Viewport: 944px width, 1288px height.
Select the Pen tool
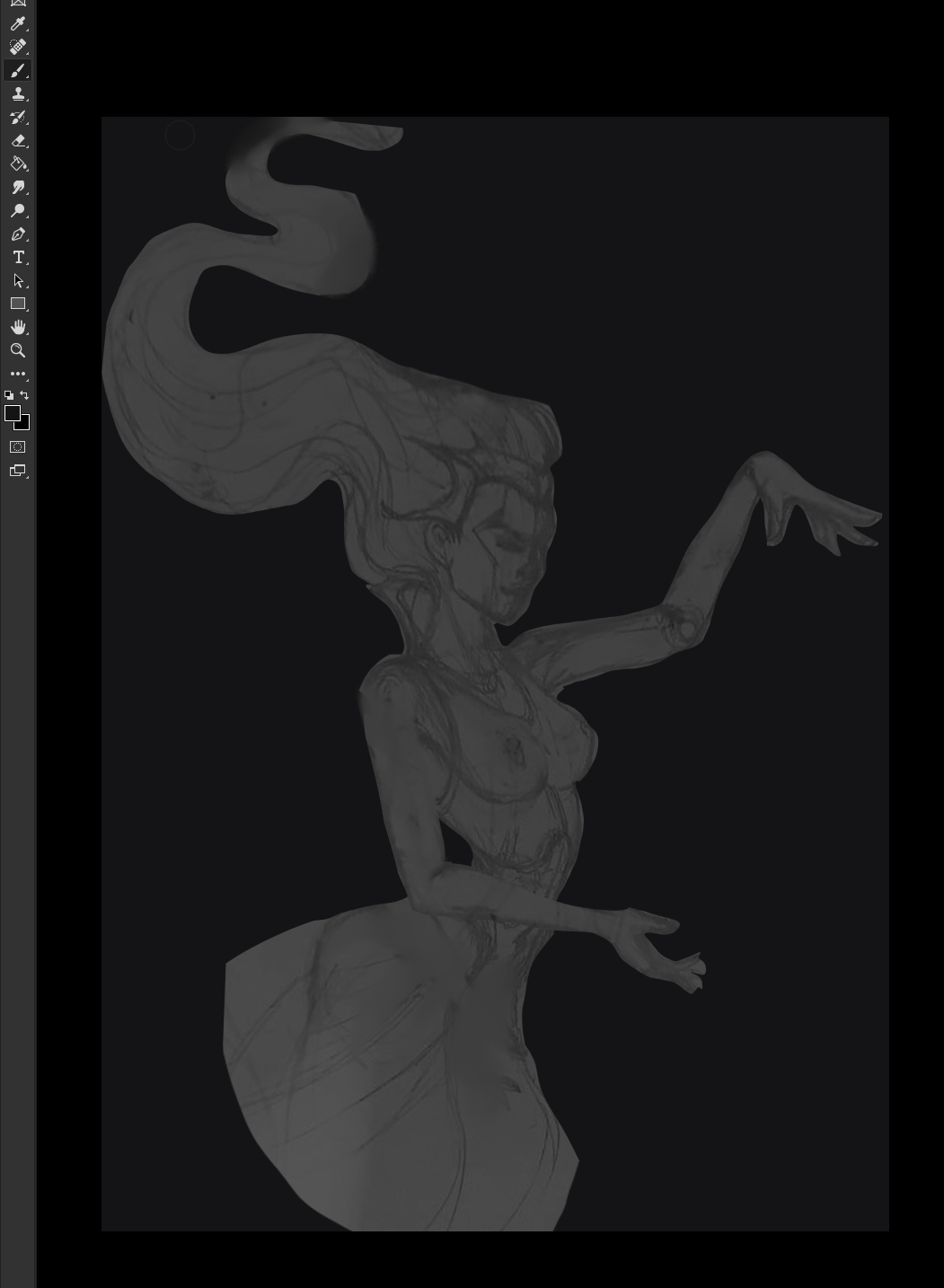coord(17,234)
